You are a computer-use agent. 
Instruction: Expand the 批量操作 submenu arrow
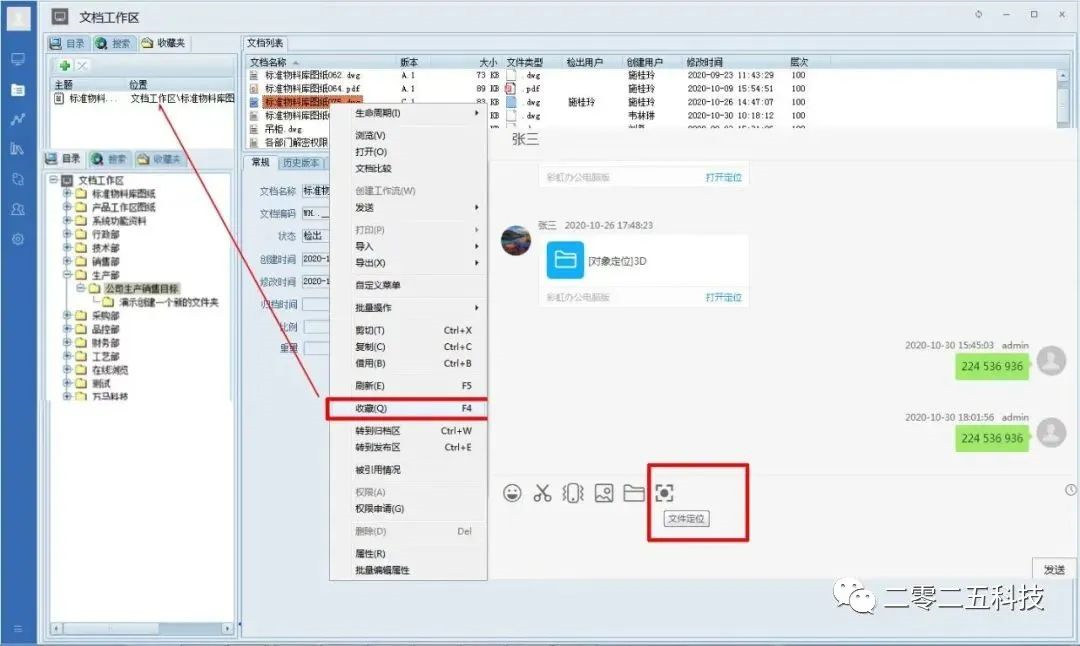click(478, 307)
